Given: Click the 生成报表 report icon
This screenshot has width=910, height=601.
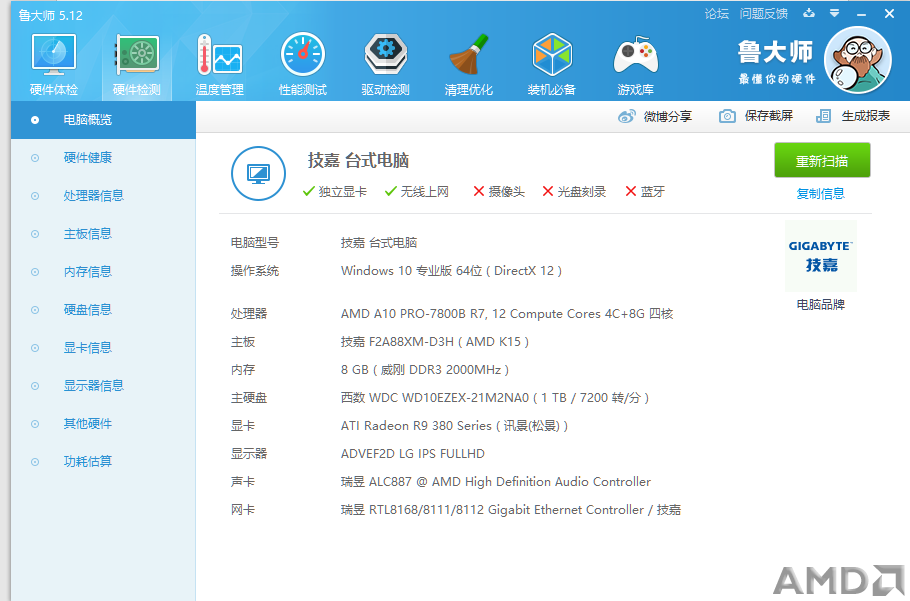Looking at the screenshot, I should click(x=824, y=116).
